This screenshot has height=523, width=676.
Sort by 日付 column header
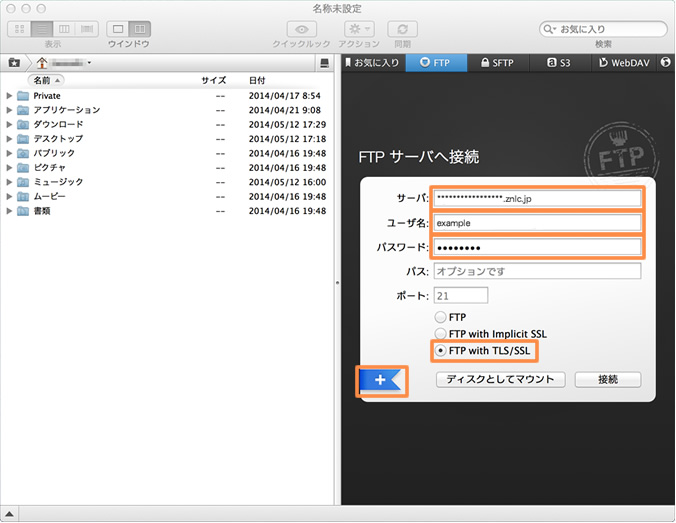pyautogui.click(x=257, y=80)
